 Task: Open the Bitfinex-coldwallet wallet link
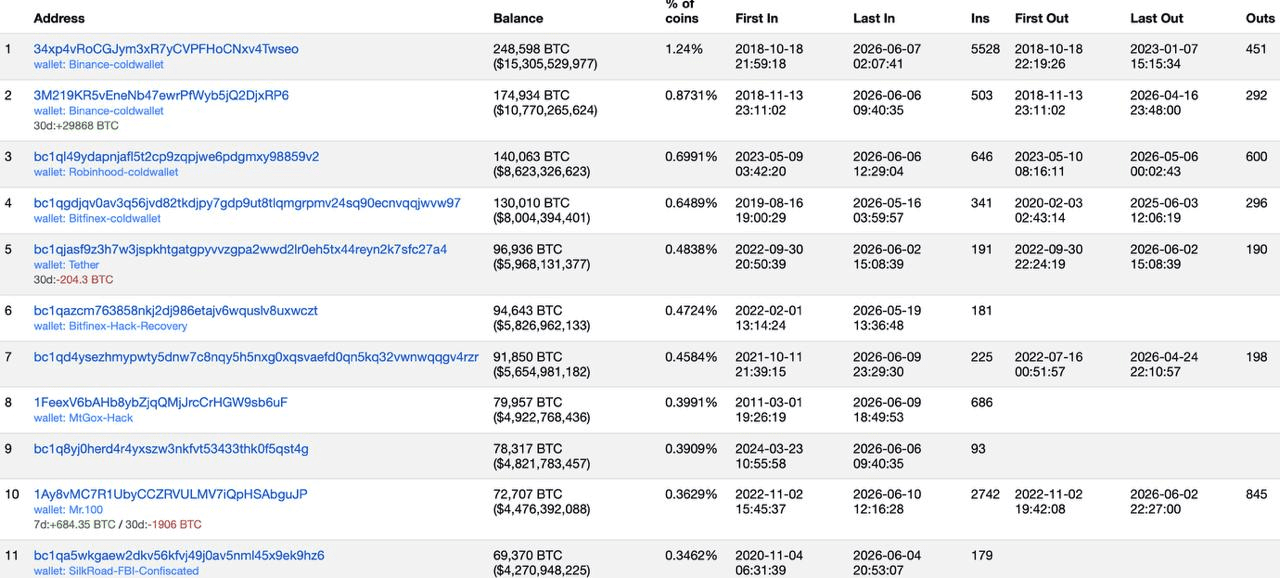pos(114,219)
